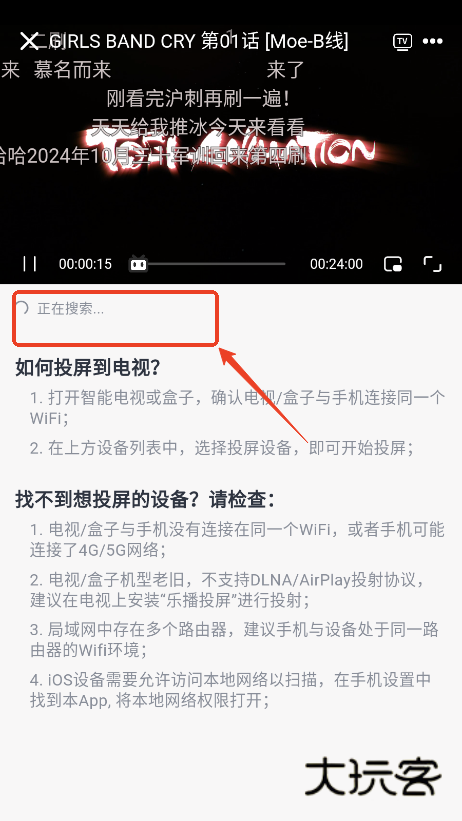Tap the danmaku comment 刚看完沪刺再刷一遍!

click(198, 98)
